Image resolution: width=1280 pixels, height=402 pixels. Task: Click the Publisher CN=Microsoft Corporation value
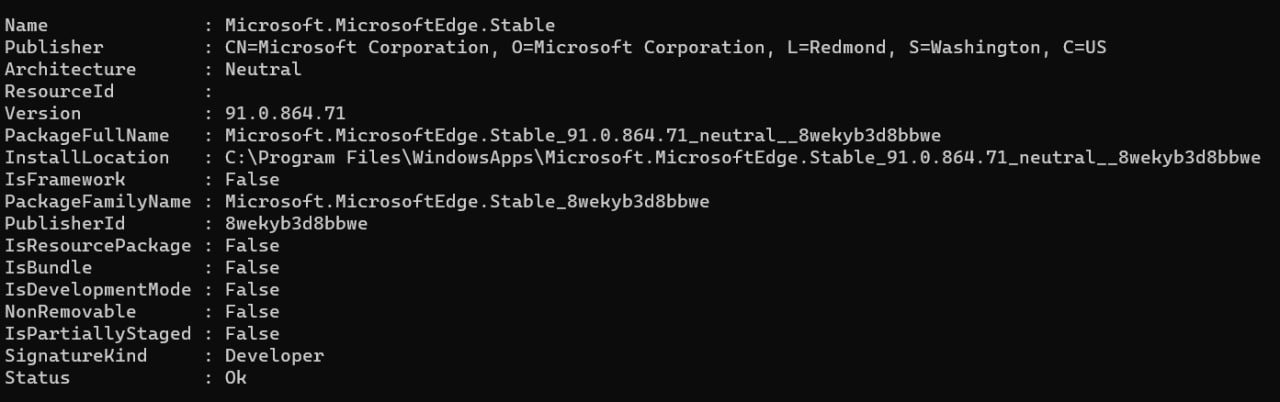pyautogui.click(x=665, y=47)
